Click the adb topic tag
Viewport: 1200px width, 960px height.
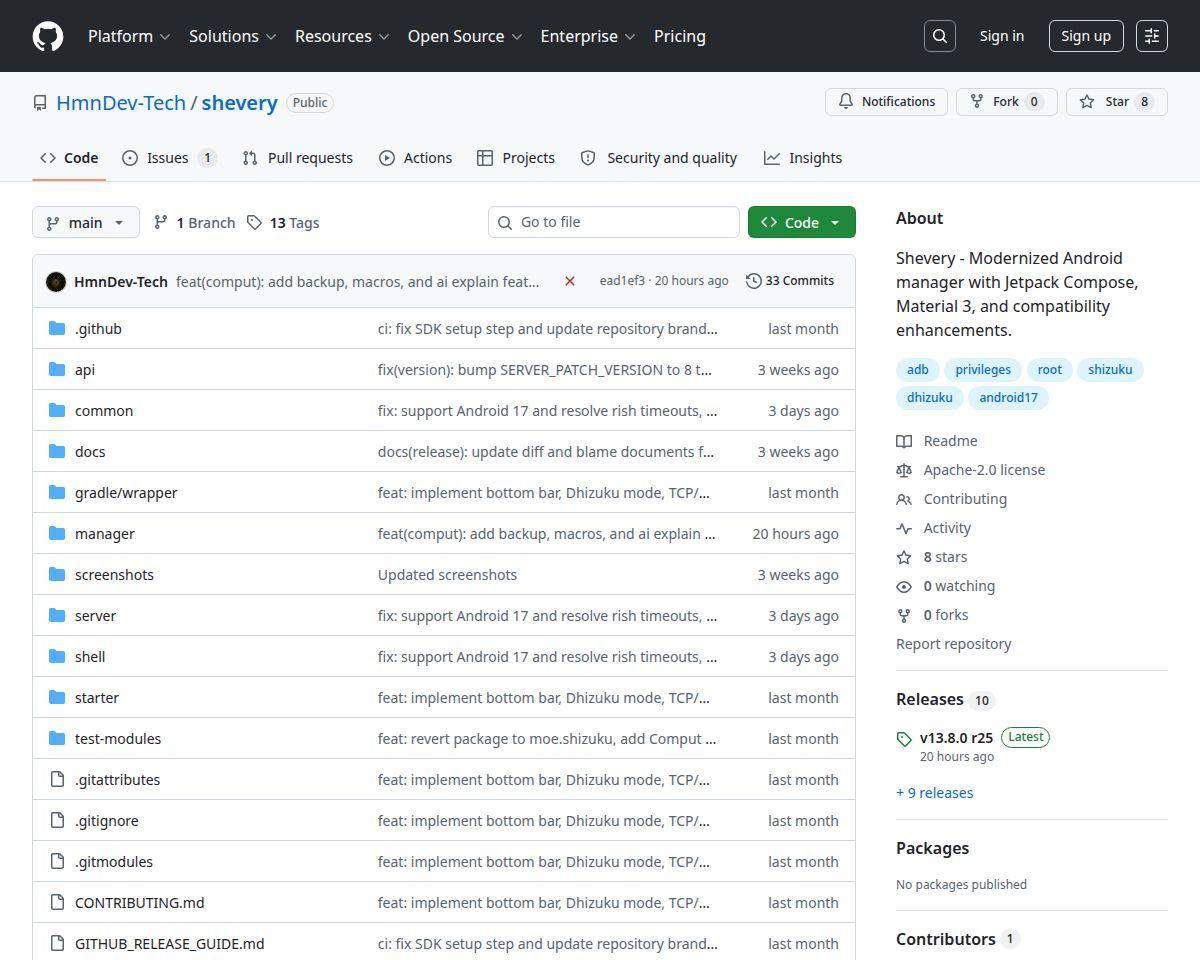[x=917, y=370]
